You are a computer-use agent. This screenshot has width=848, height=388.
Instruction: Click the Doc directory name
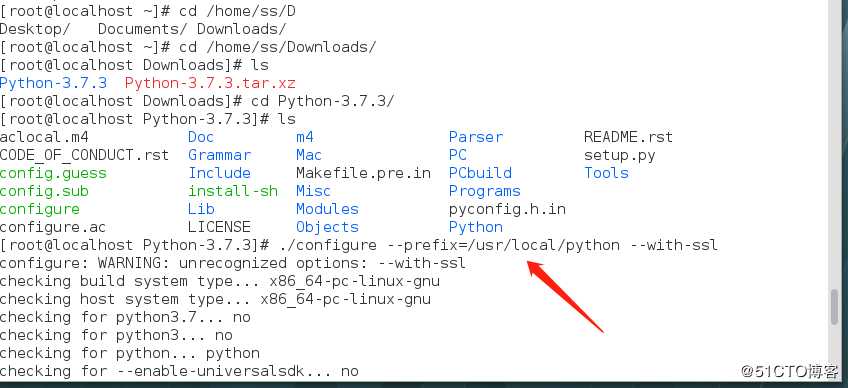pyautogui.click(x=201, y=137)
